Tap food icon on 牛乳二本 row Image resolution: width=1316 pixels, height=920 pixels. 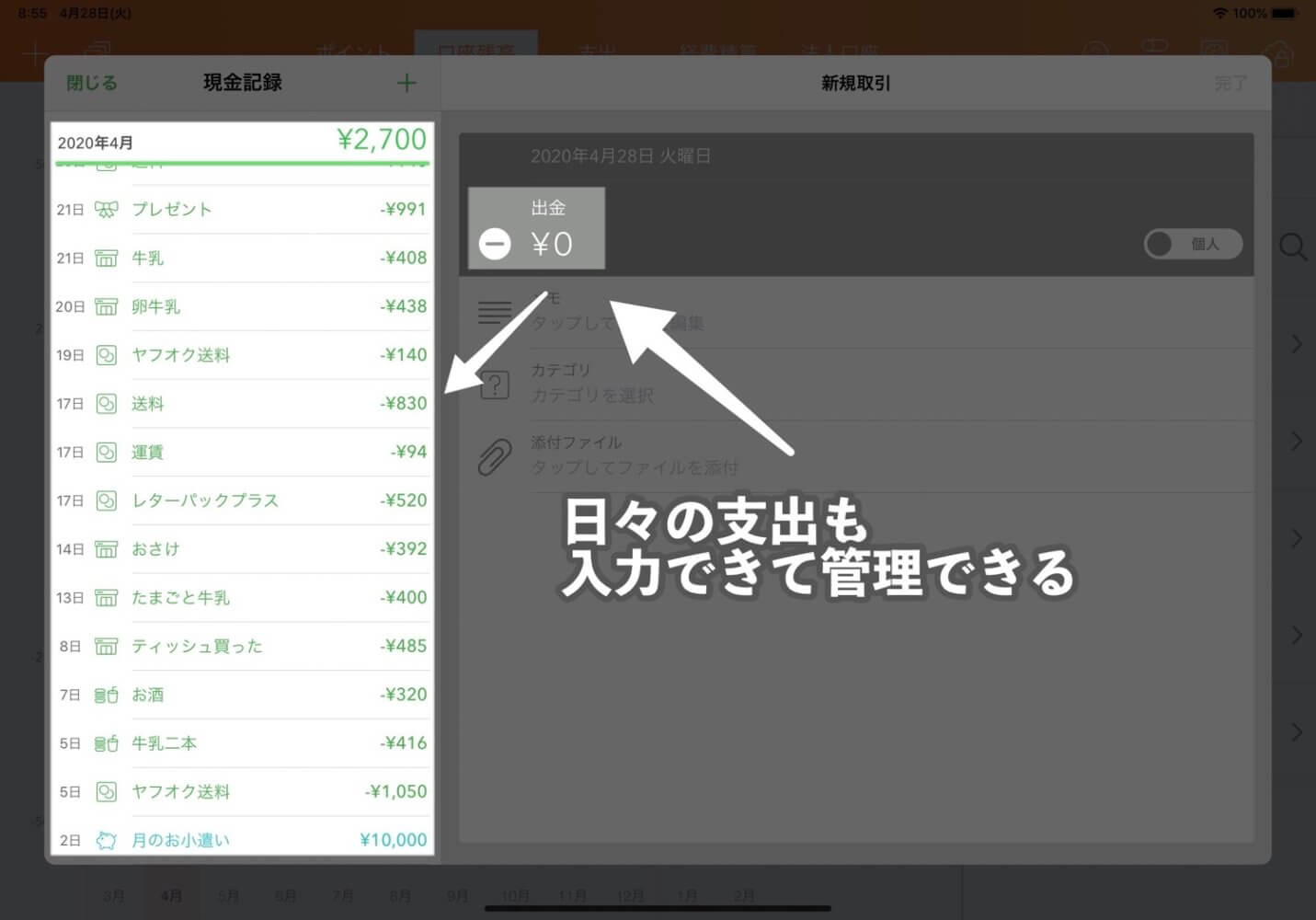(x=107, y=743)
